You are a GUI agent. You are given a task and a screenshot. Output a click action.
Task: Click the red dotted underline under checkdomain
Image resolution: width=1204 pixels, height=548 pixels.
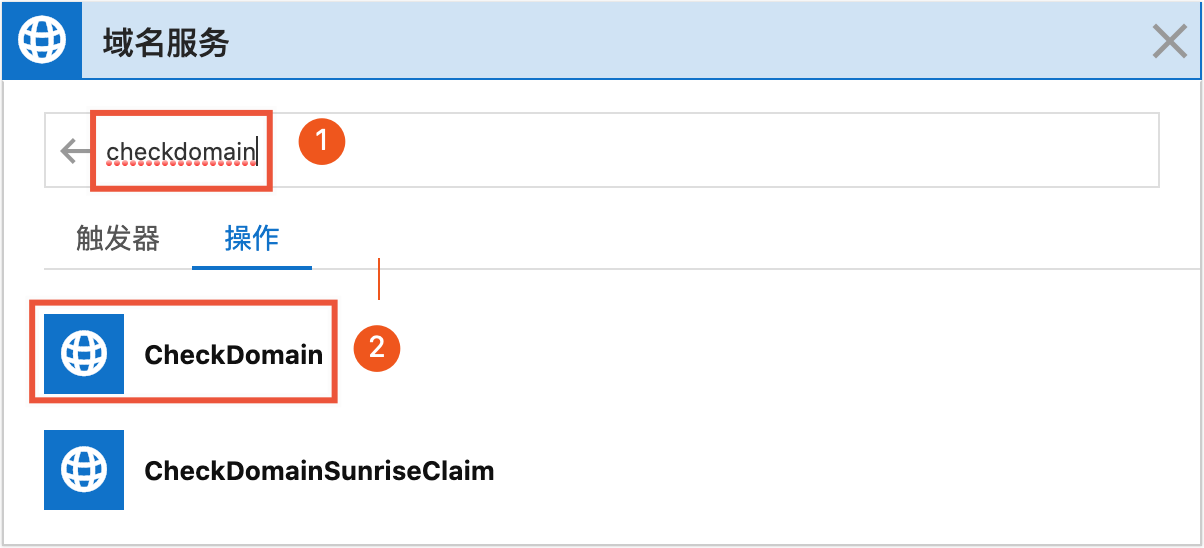(181, 163)
